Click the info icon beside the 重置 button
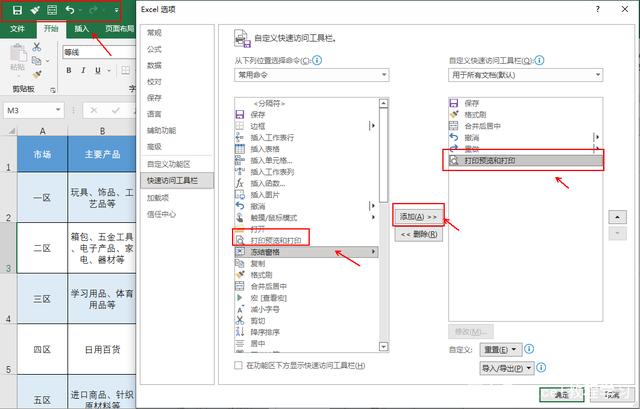Viewport: 640px width, 409px height. 529,349
